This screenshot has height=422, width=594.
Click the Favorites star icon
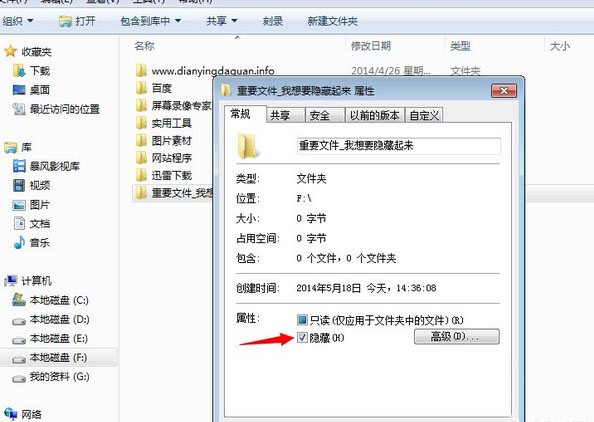tap(10, 51)
